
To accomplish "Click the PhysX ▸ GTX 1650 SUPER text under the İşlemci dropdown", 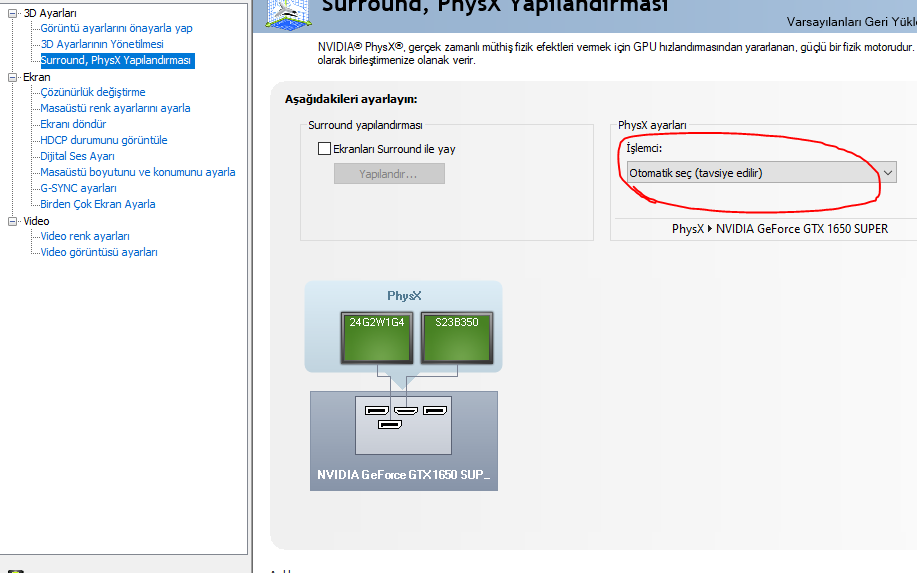I will (x=780, y=229).
